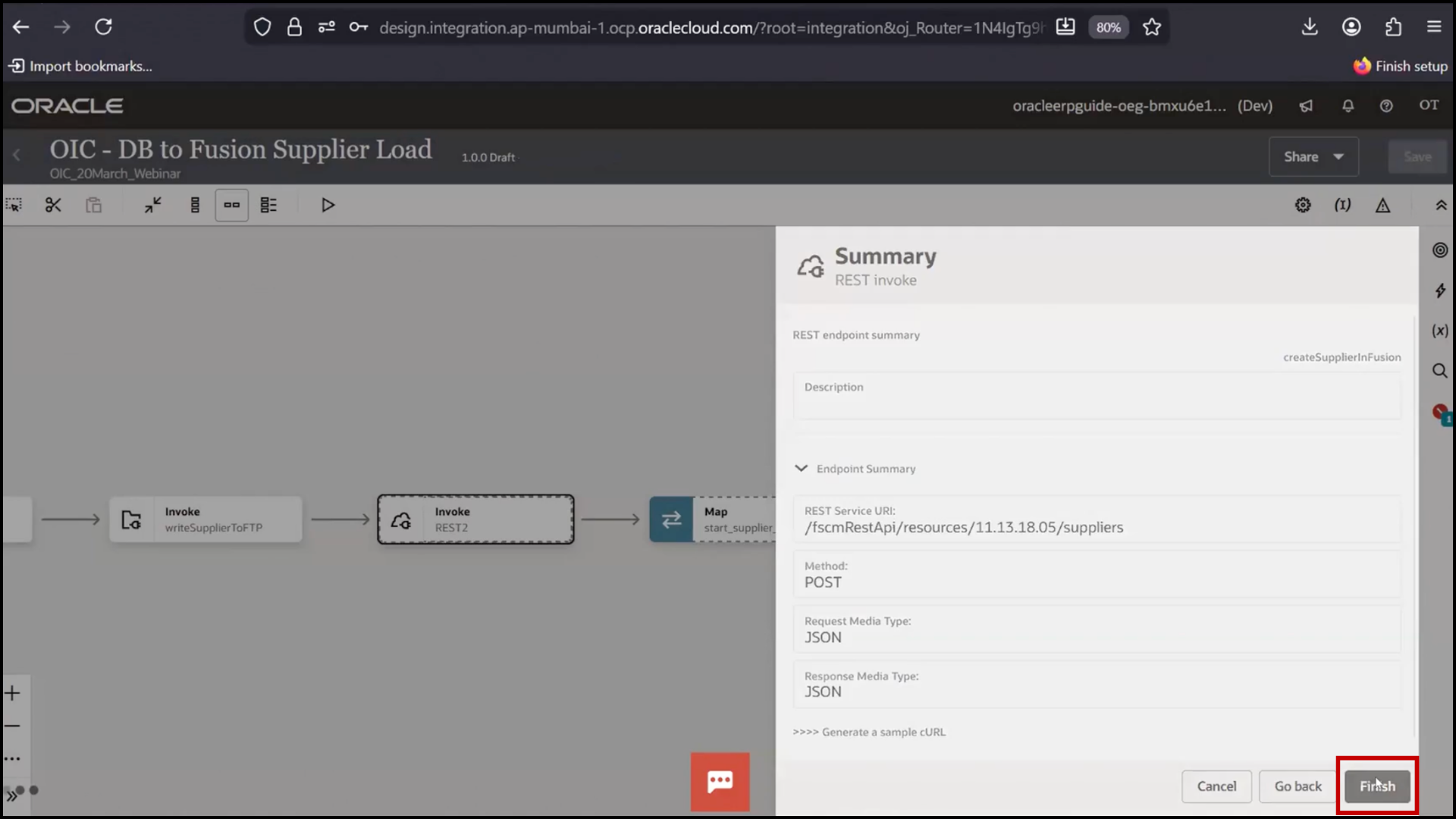Zoom in canvas with the plus icon

tap(12, 693)
